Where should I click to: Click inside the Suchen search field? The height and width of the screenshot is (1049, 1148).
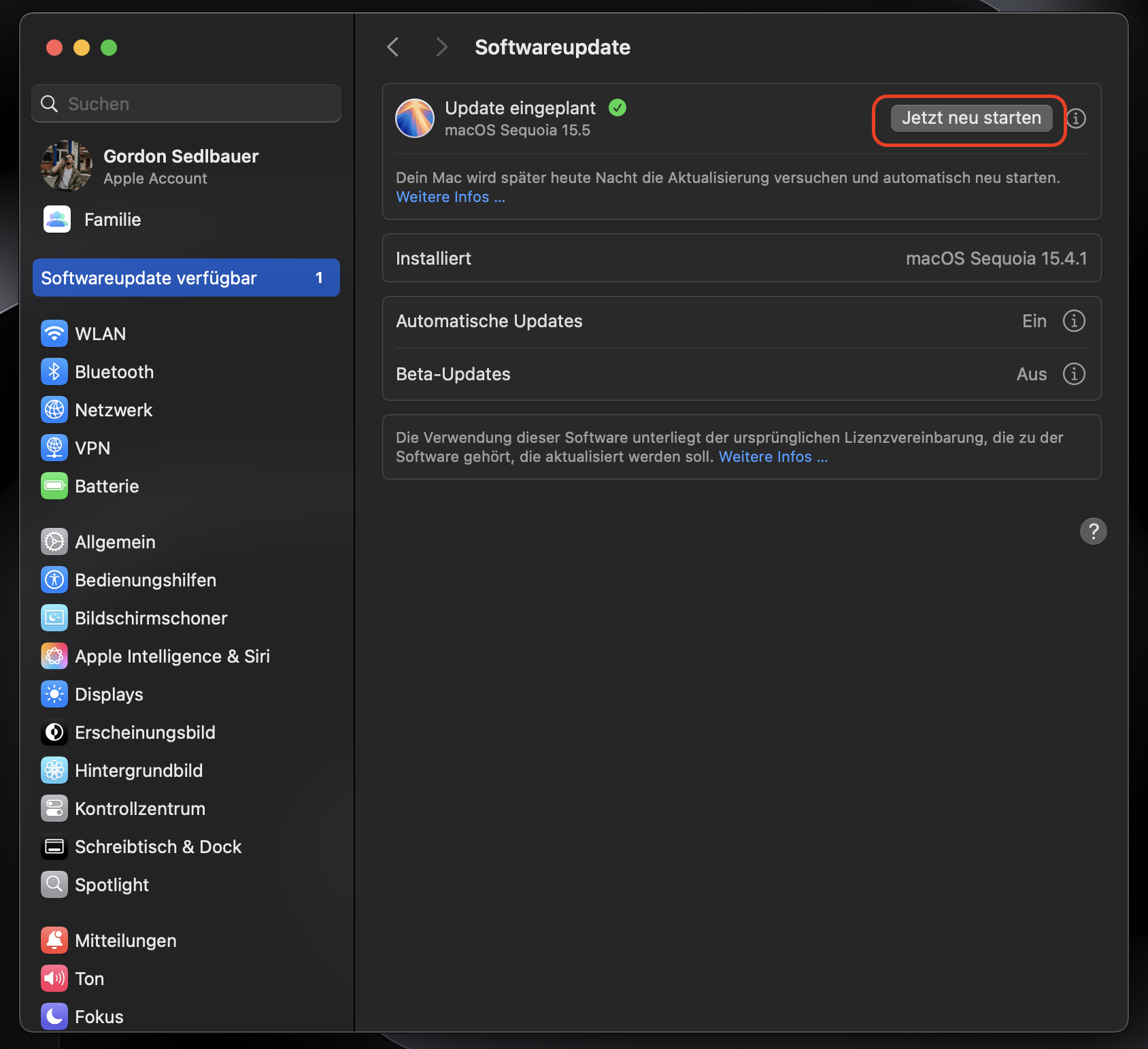[186, 103]
